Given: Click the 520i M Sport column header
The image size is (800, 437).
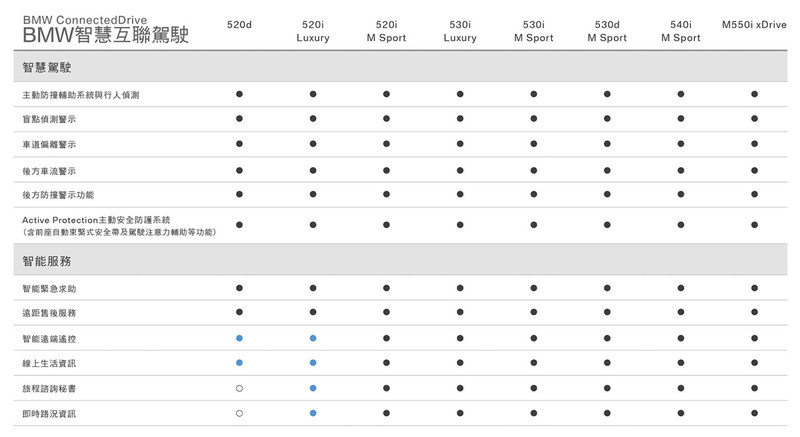Looking at the screenshot, I should [386, 31].
